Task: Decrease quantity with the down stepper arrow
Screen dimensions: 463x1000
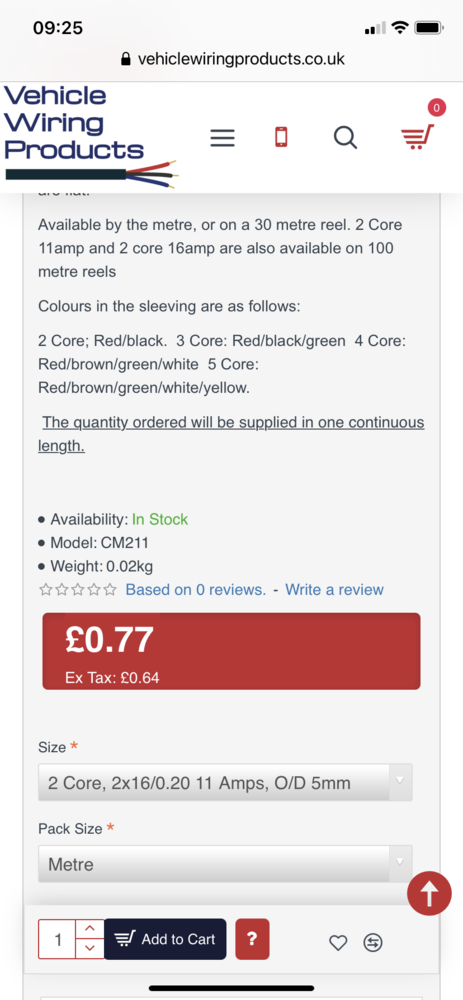Action: [x=90, y=948]
